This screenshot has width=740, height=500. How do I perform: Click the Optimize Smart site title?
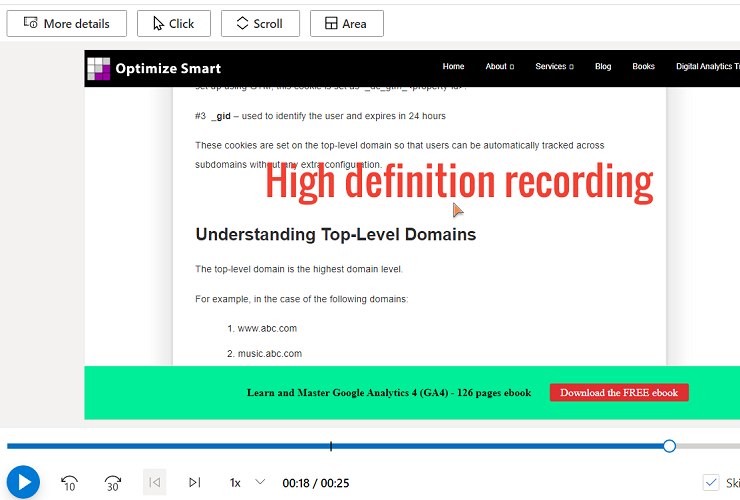(168, 68)
